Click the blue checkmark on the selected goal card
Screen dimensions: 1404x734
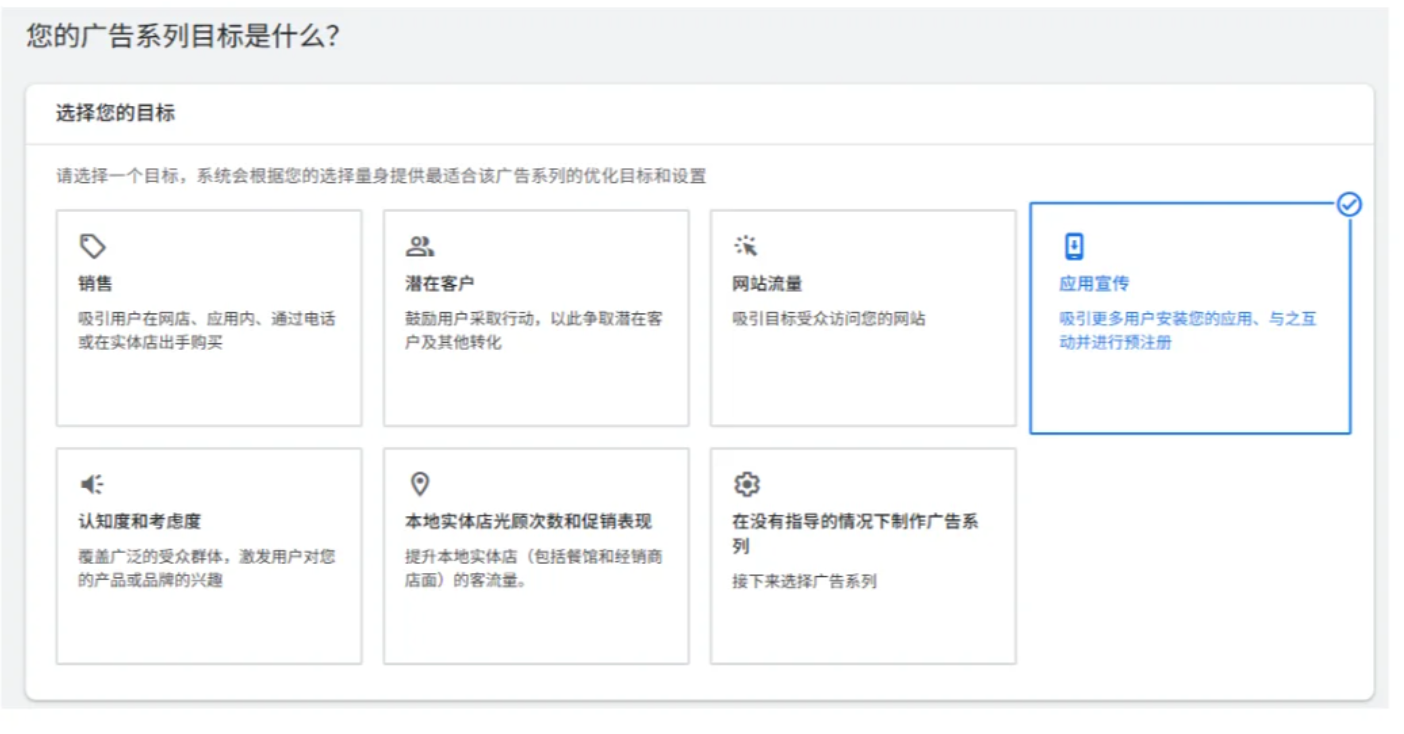tap(1352, 205)
